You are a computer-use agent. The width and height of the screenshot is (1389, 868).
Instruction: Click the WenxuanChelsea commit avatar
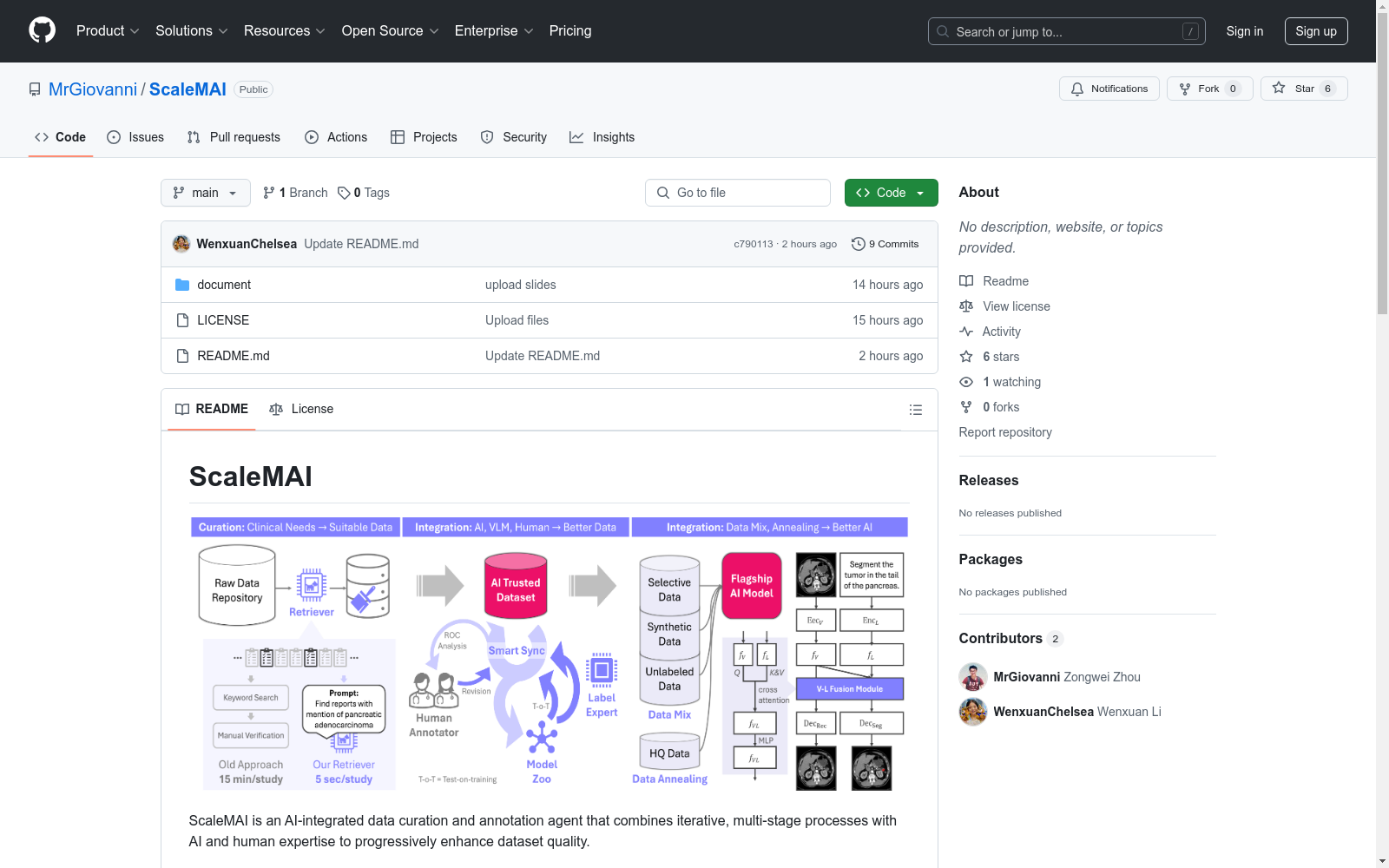coord(181,244)
